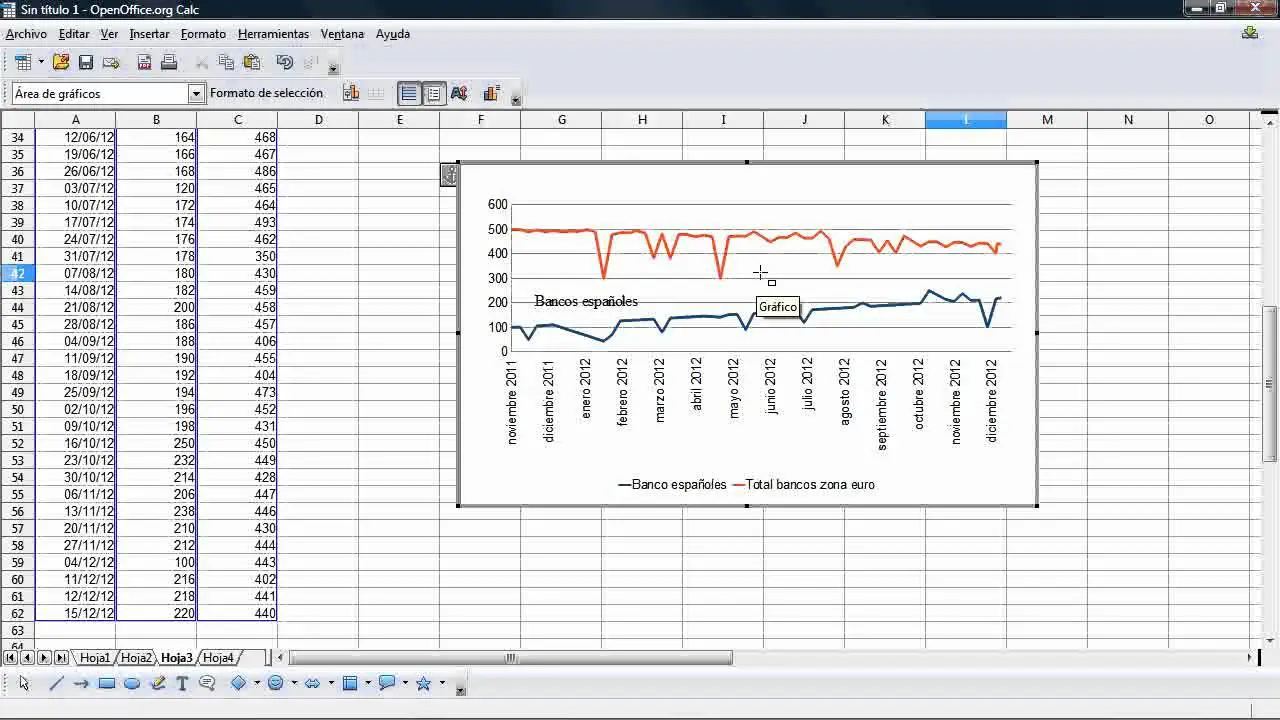Open the dropdown arrow beside New document

41,62
